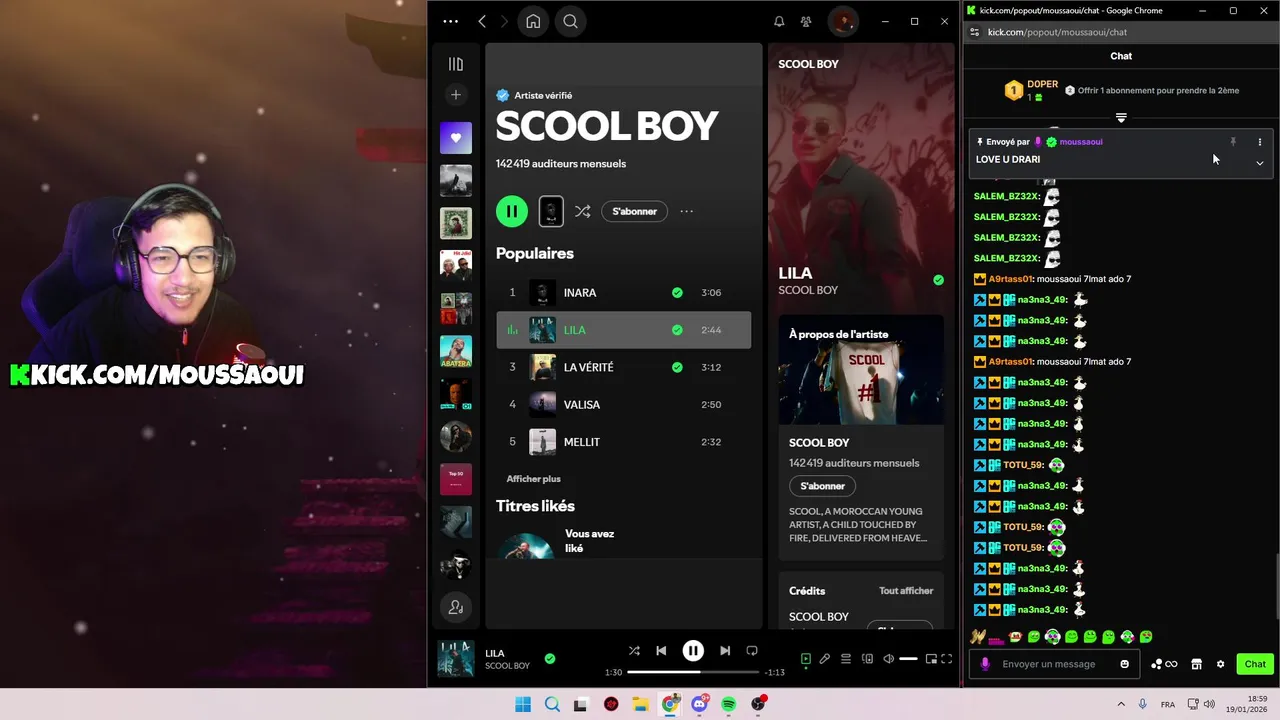The height and width of the screenshot is (720, 1280).
Task: Open OBS Studio from taskbar
Action: (758, 704)
